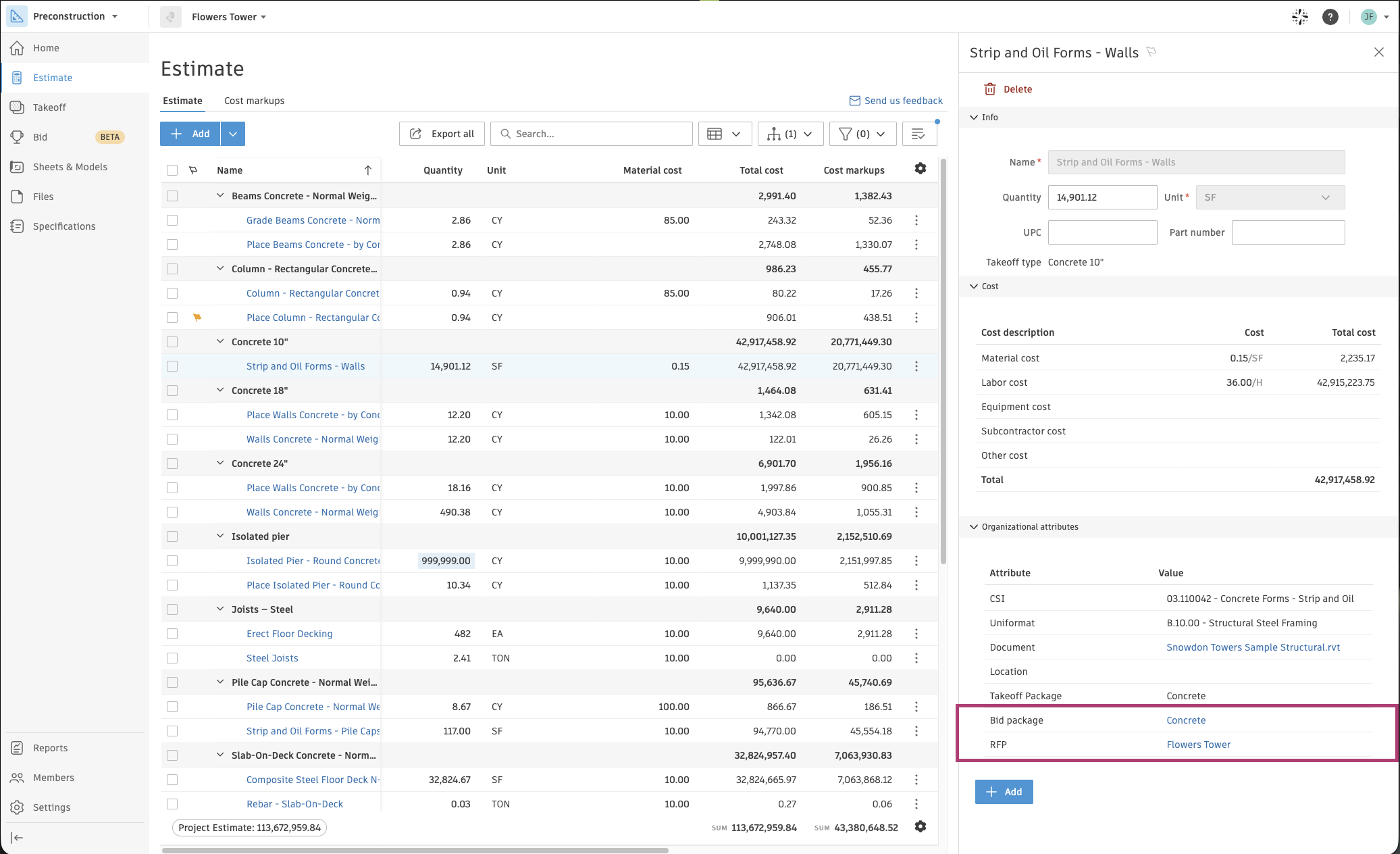Open Snowdon Towers Sample Structural.rvt link

[x=1253, y=647]
